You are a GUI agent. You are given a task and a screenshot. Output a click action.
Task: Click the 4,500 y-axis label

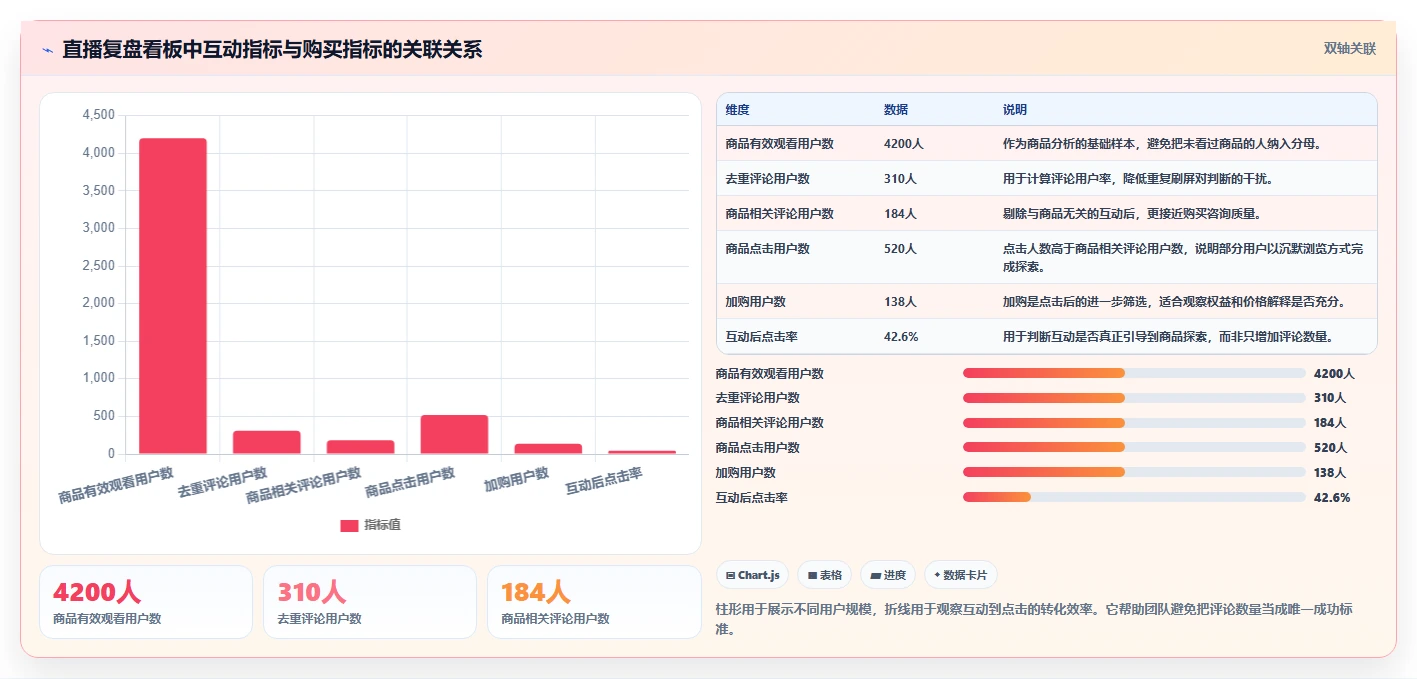pyautogui.click(x=98, y=115)
